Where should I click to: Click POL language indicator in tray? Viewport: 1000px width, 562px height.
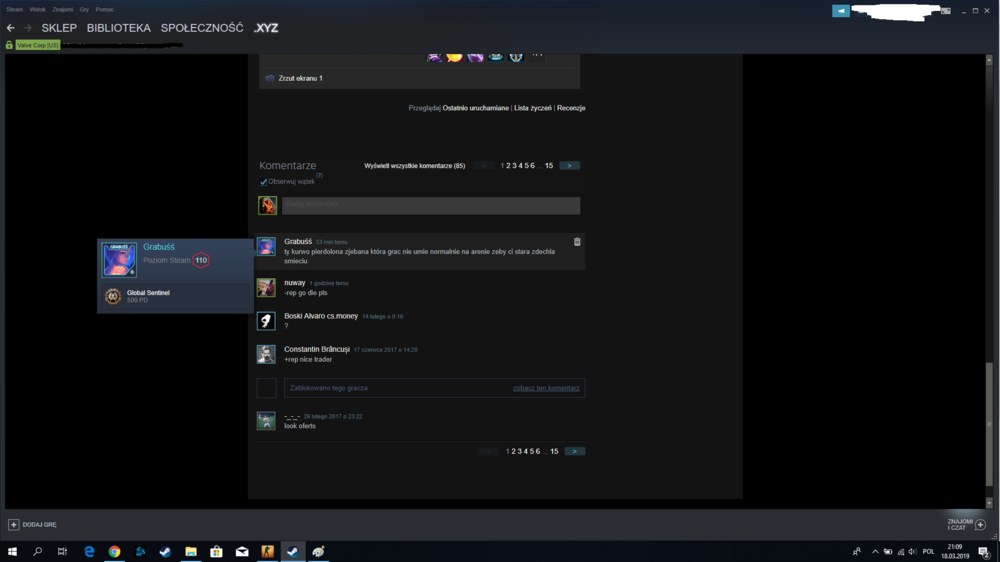click(928, 552)
